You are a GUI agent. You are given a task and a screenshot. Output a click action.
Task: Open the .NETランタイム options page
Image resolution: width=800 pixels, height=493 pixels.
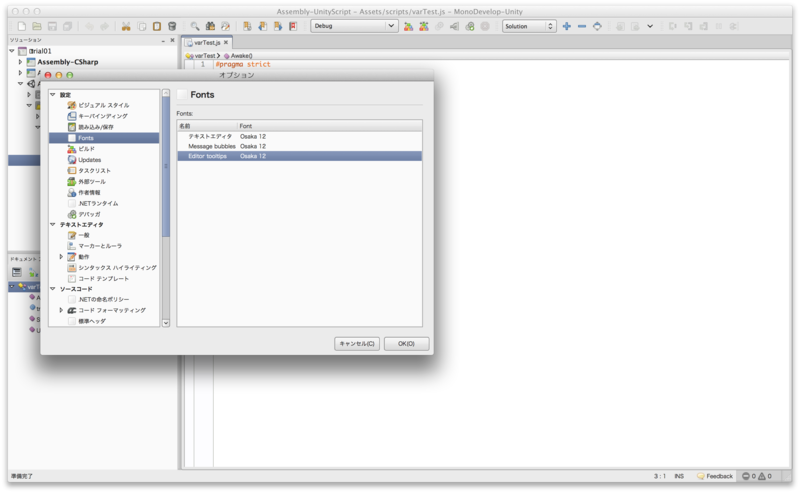(98, 203)
